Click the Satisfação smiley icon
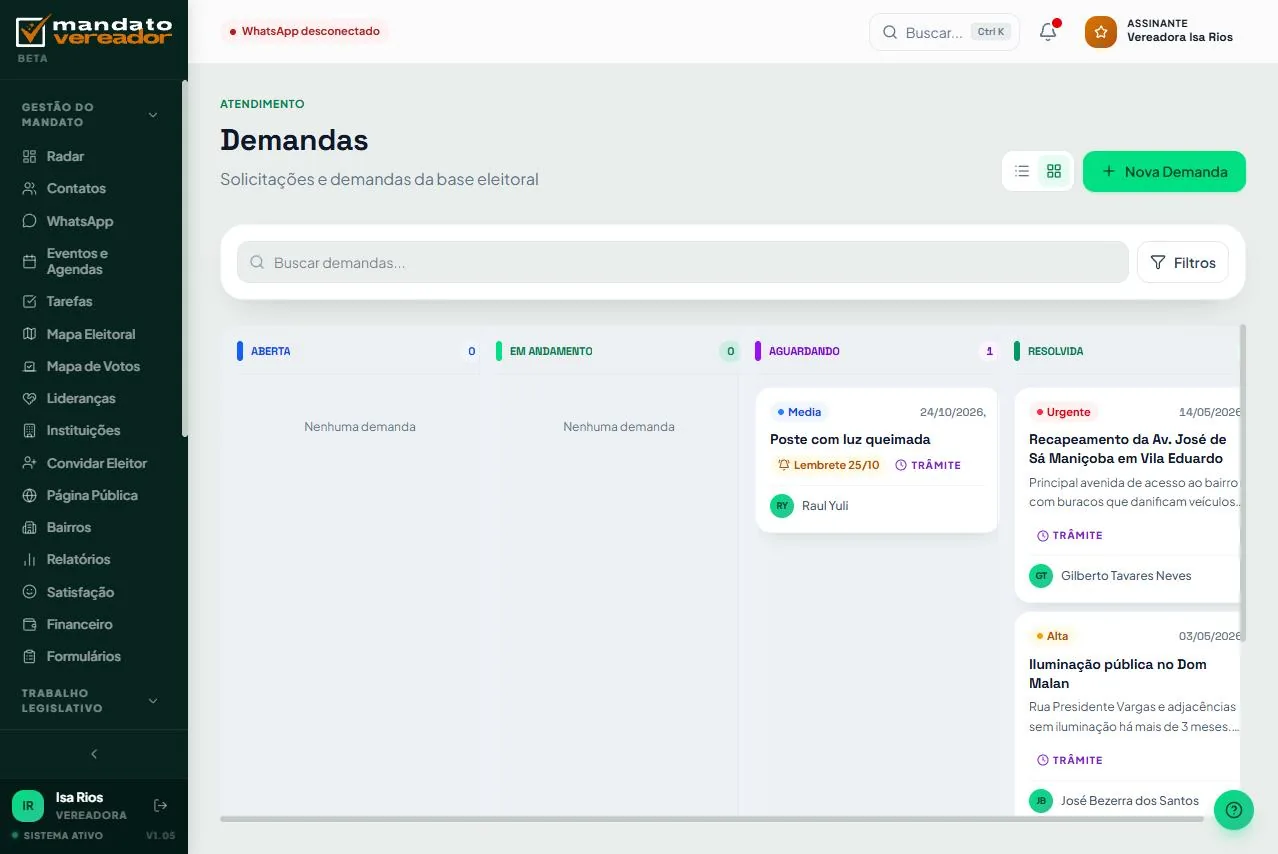1278x854 pixels. click(29, 592)
